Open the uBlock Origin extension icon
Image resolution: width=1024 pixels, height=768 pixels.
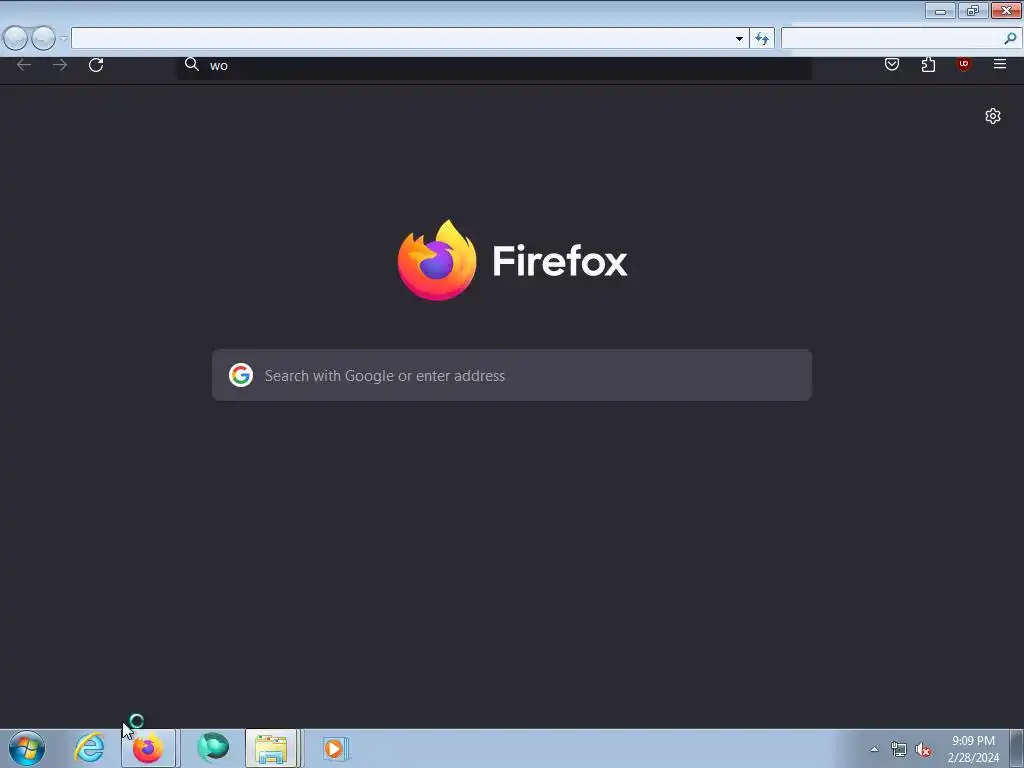coord(963,64)
